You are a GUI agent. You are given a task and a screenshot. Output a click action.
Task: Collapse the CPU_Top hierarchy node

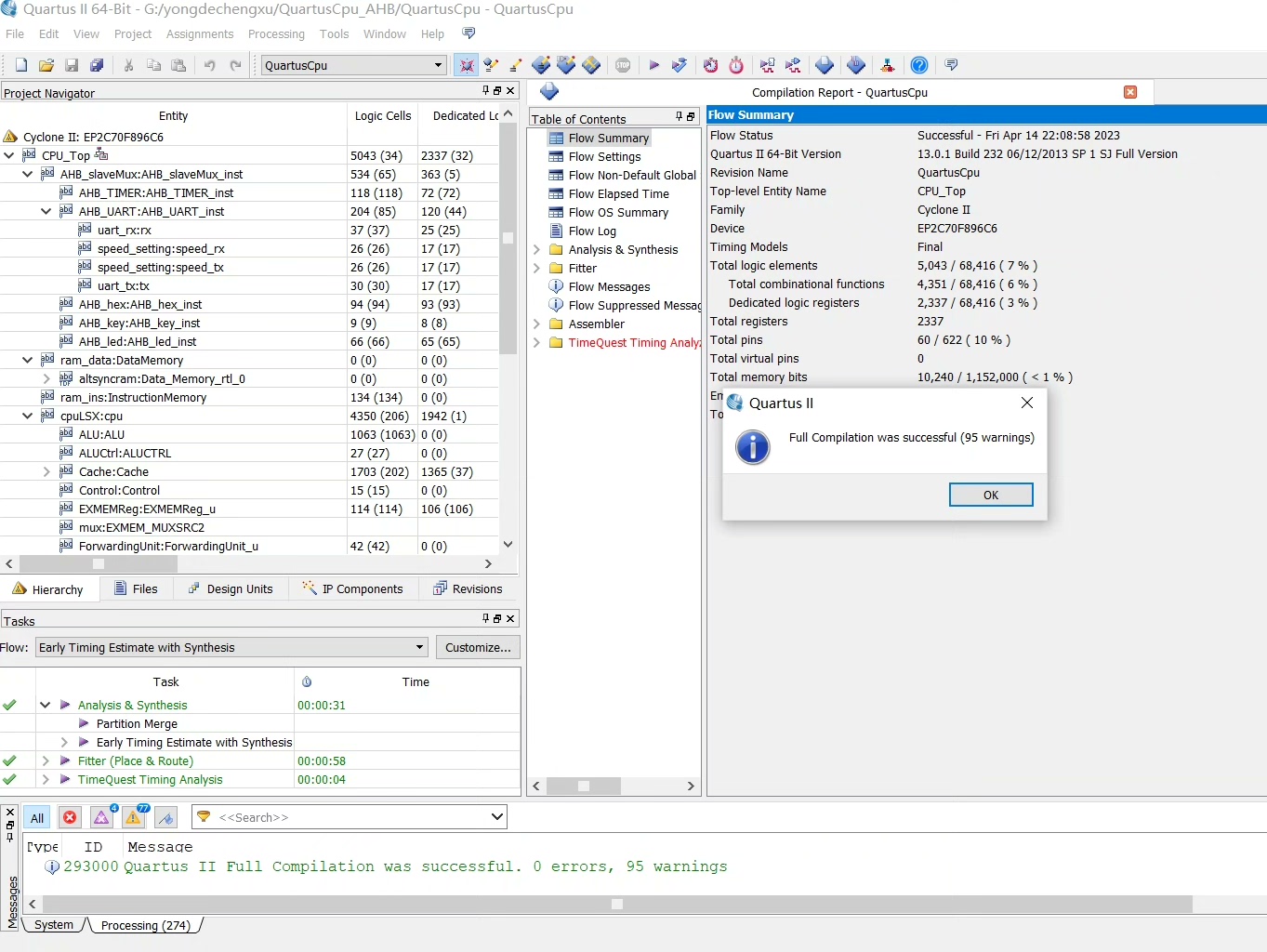point(9,155)
